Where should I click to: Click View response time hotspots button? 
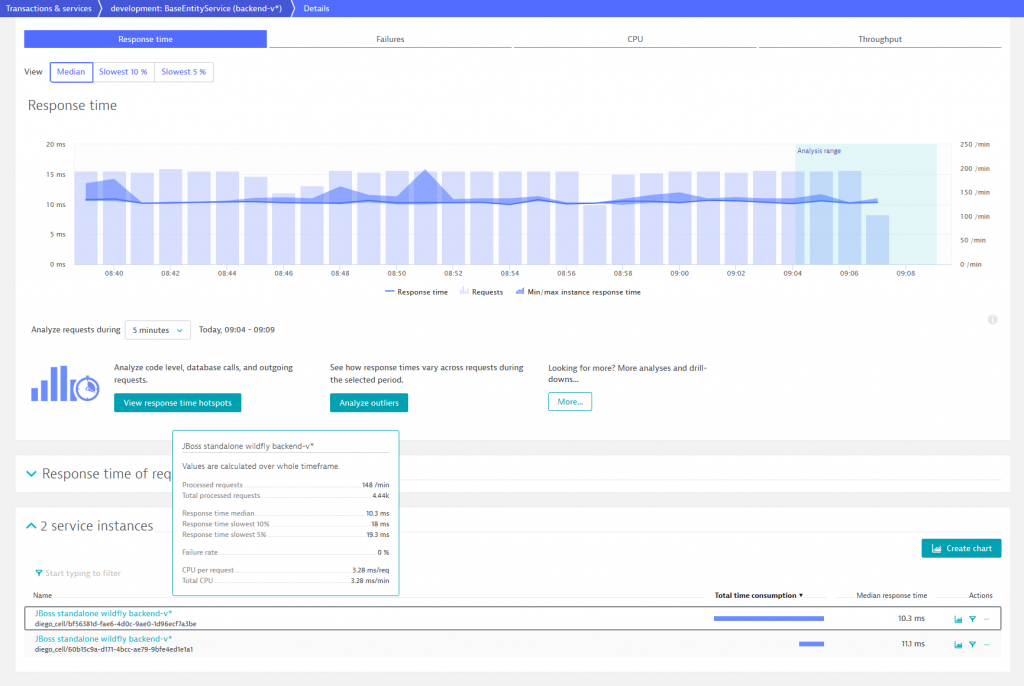pos(177,403)
